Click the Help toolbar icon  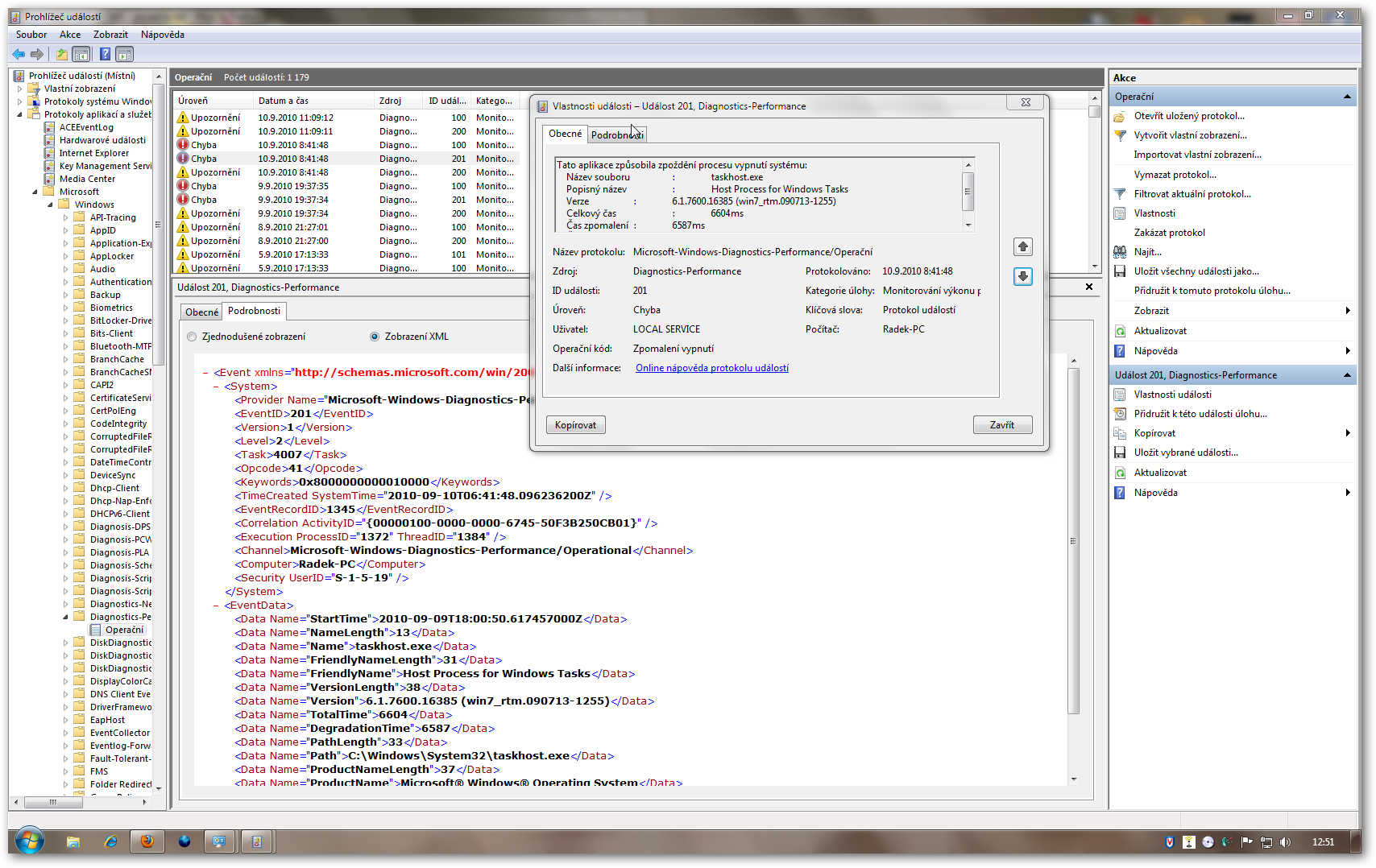pos(105,54)
